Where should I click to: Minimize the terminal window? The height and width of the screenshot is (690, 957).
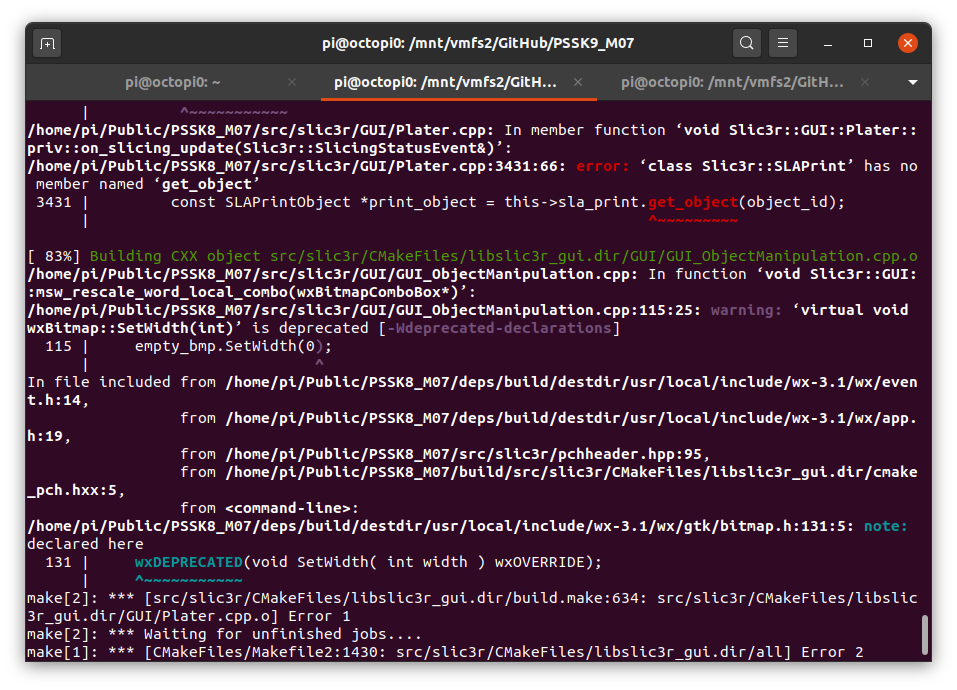(826, 42)
